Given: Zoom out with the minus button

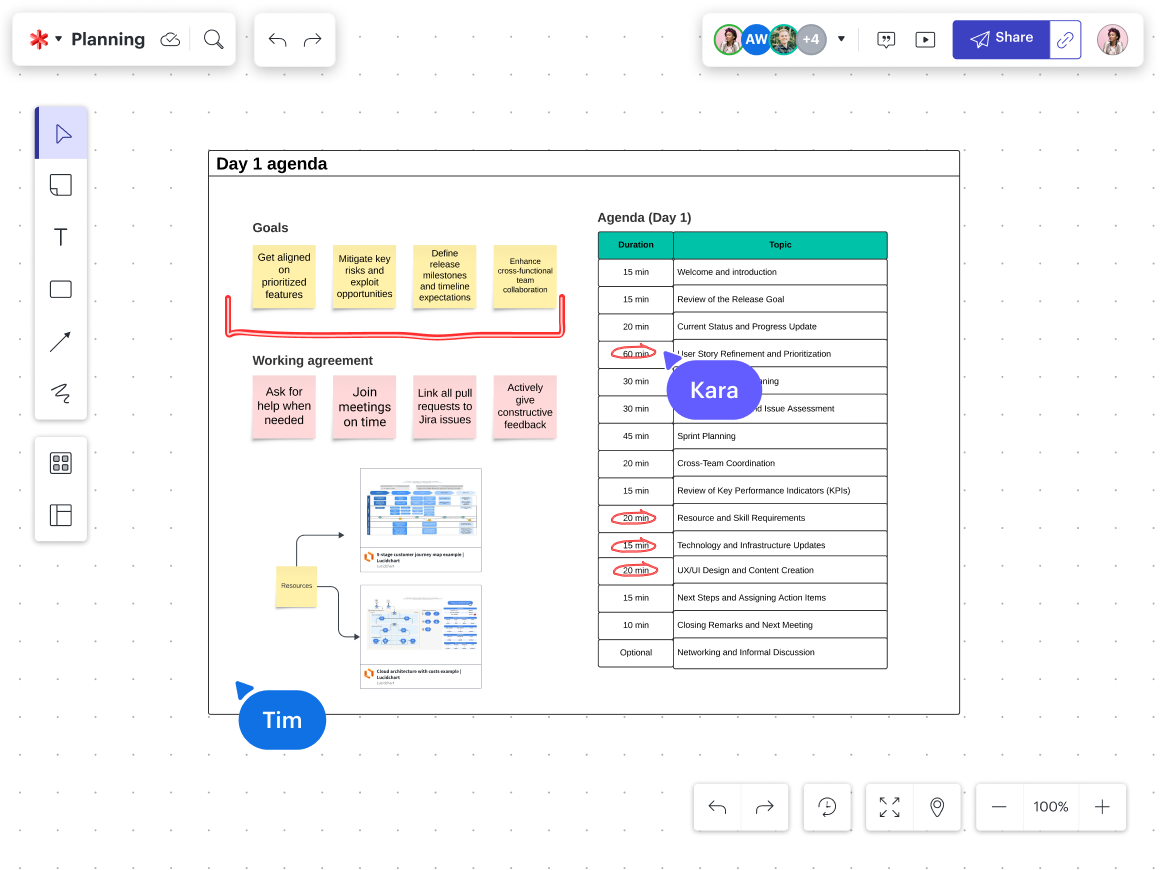Looking at the screenshot, I should 999,807.
